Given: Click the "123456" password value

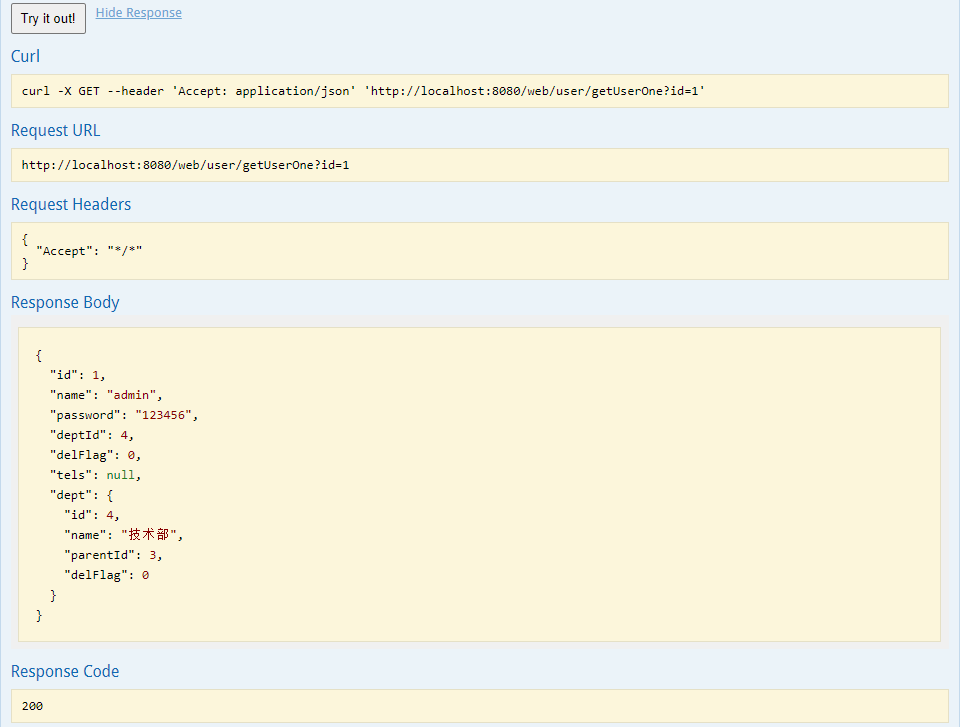Looking at the screenshot, I should click(164, 415).
